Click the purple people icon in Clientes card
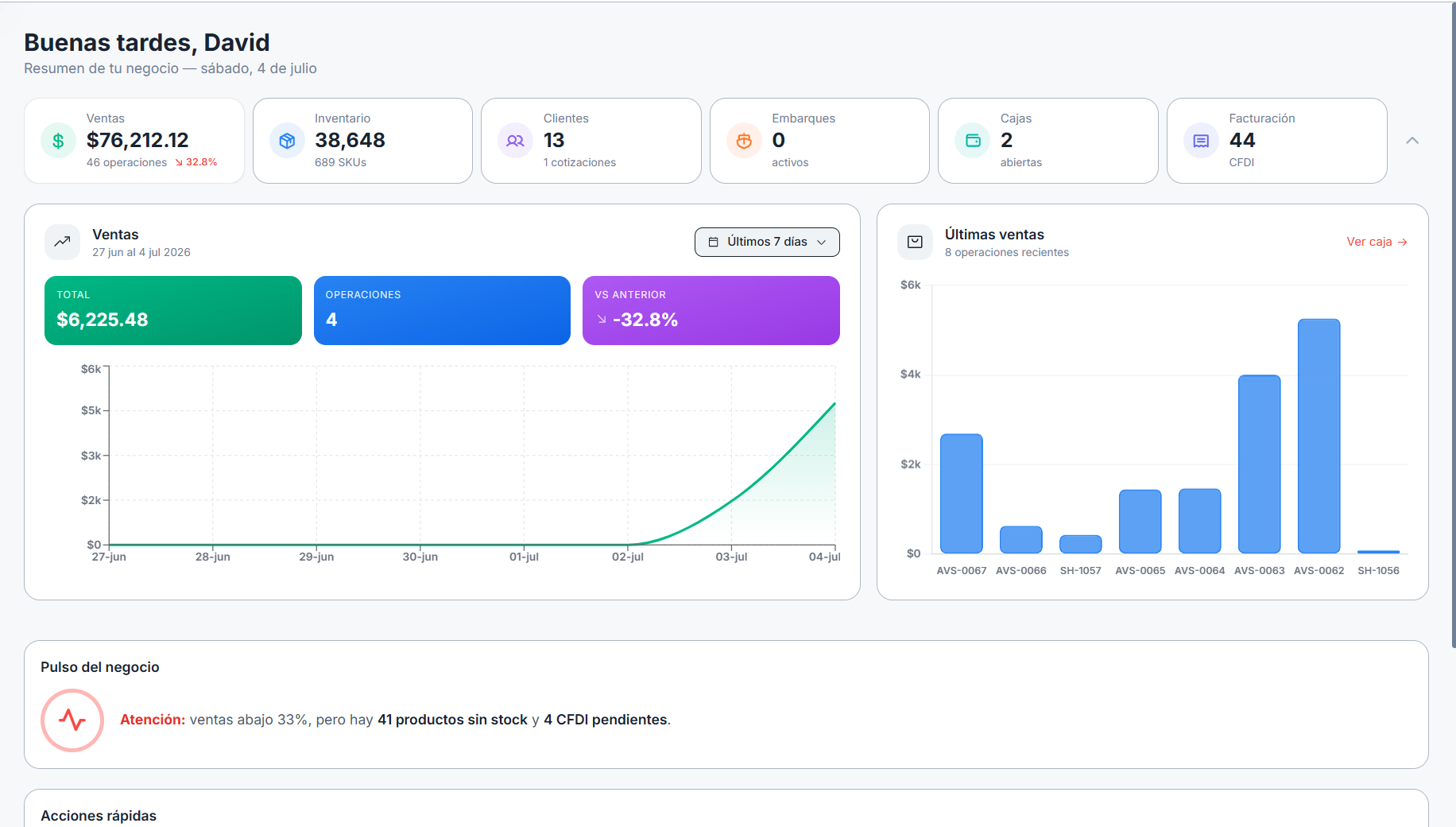1456x827 pixels. (515, 141)
